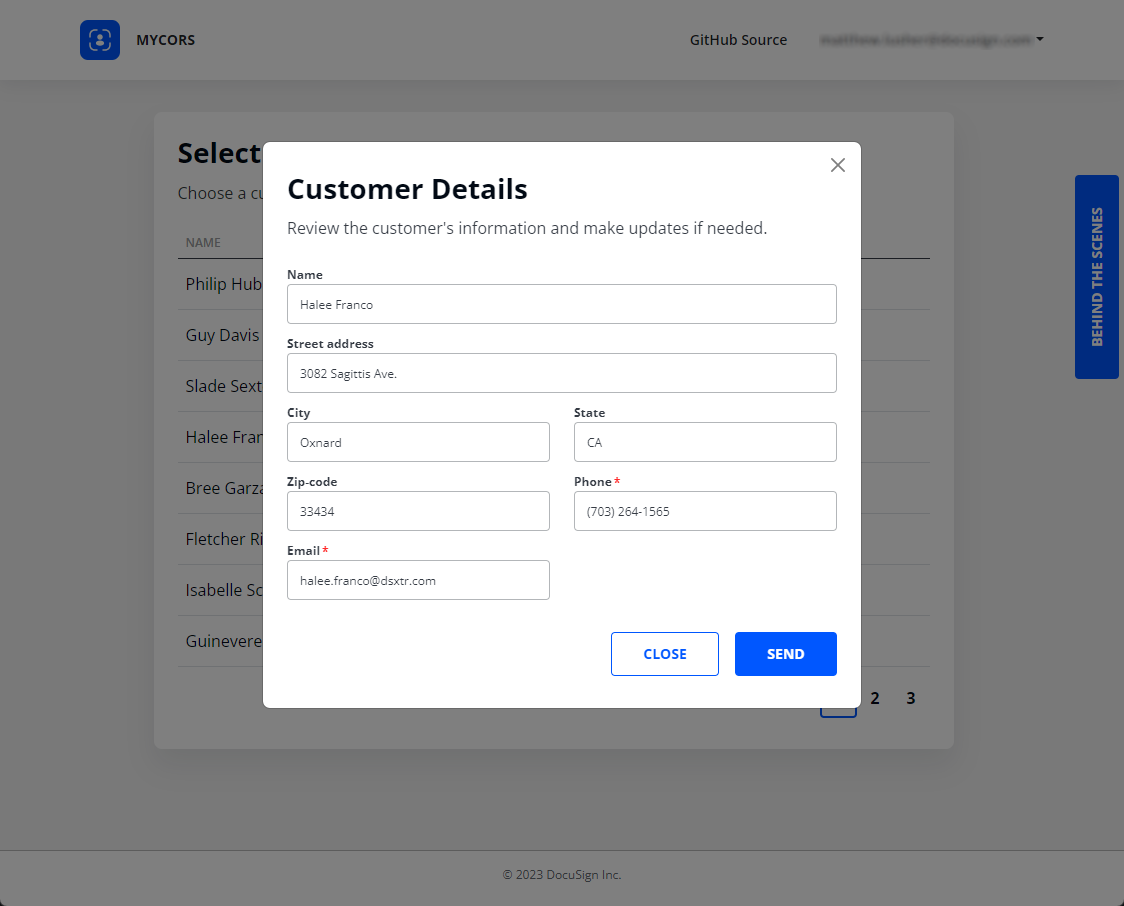Go to page 3 of the customer list
Image resolution: width=1124 pixels, height=906 pixels.
coord(911,698)
